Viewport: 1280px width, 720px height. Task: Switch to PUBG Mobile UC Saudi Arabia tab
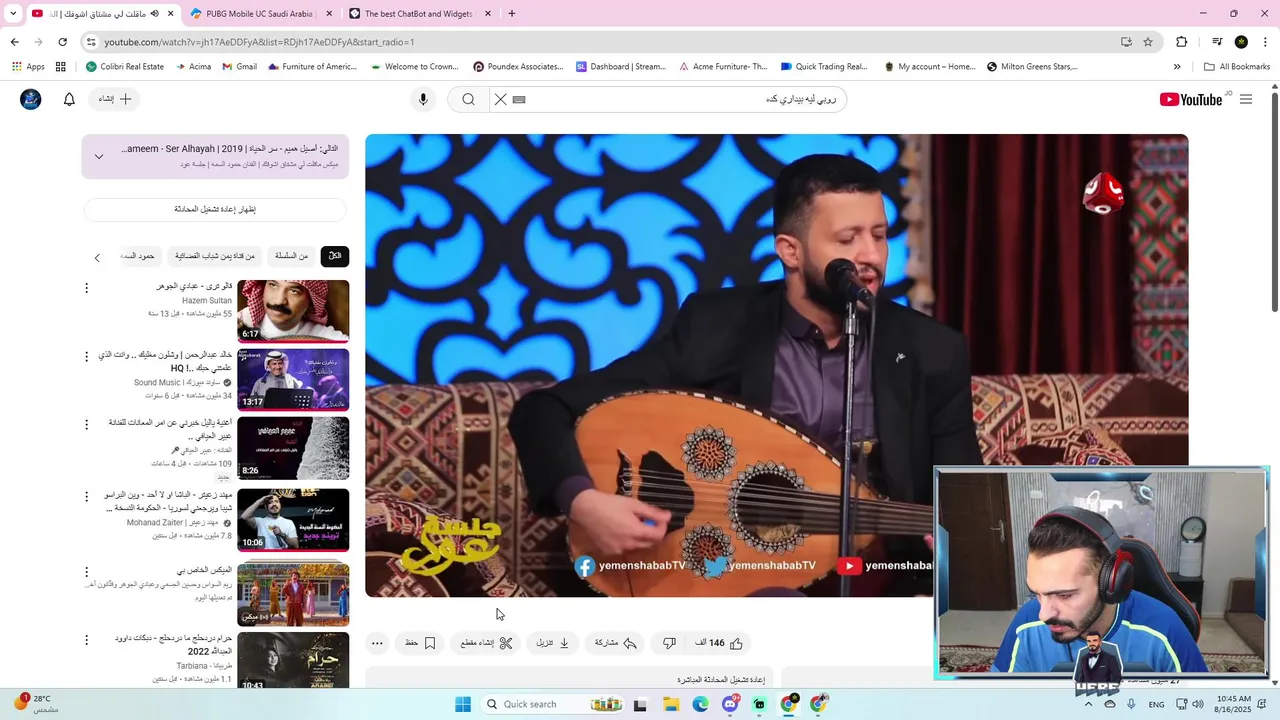coord(260,14)
